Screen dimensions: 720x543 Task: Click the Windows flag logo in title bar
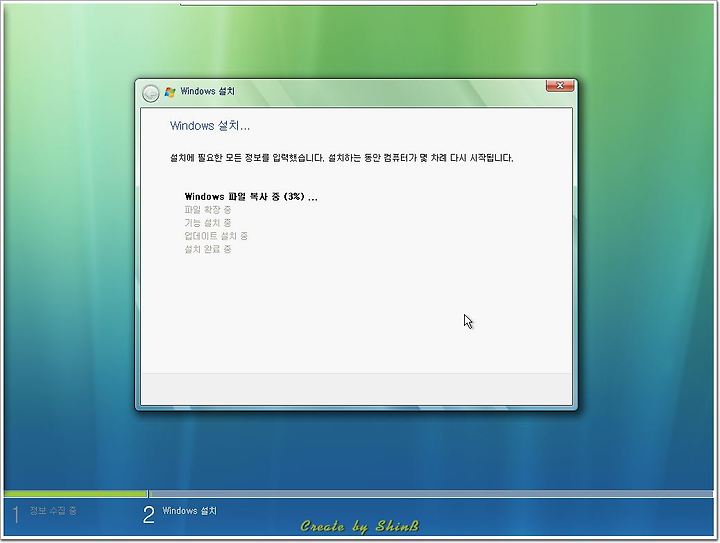coord(170,92)
